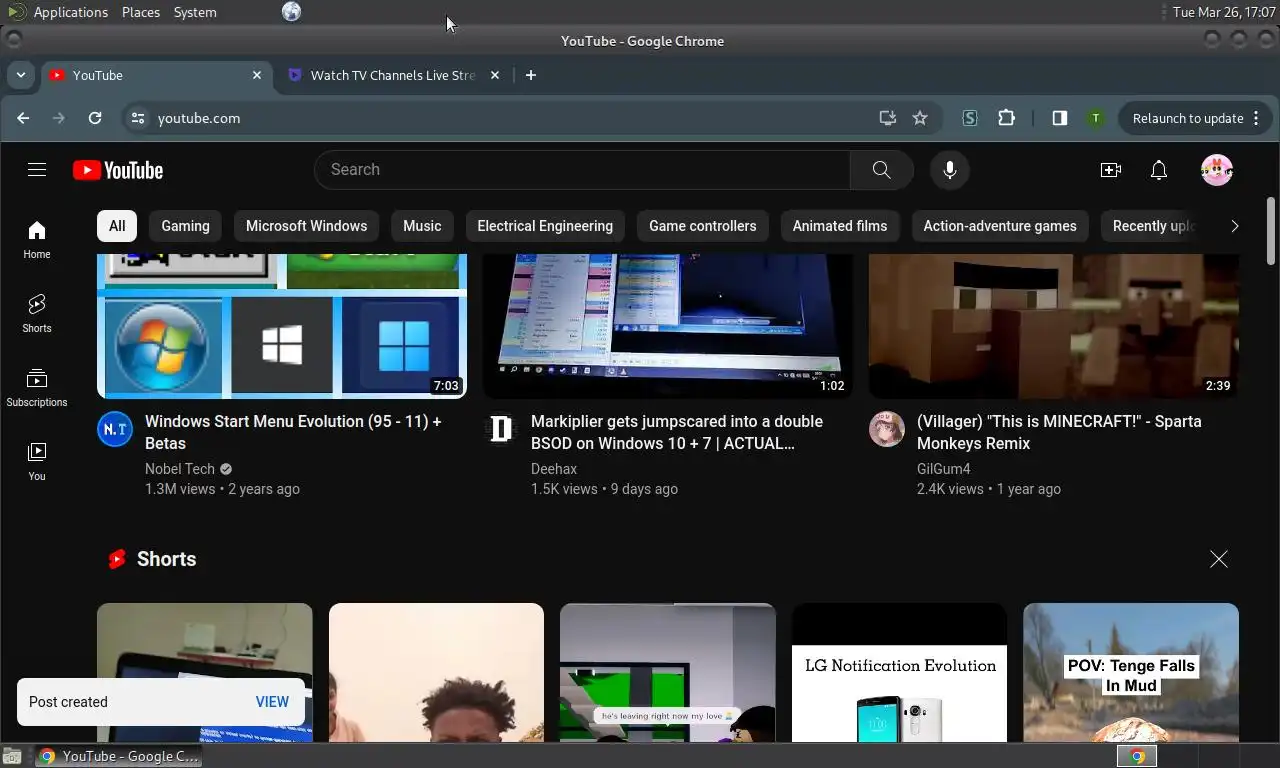Click the page vertical scrollbar thumb

point(1271,231)
